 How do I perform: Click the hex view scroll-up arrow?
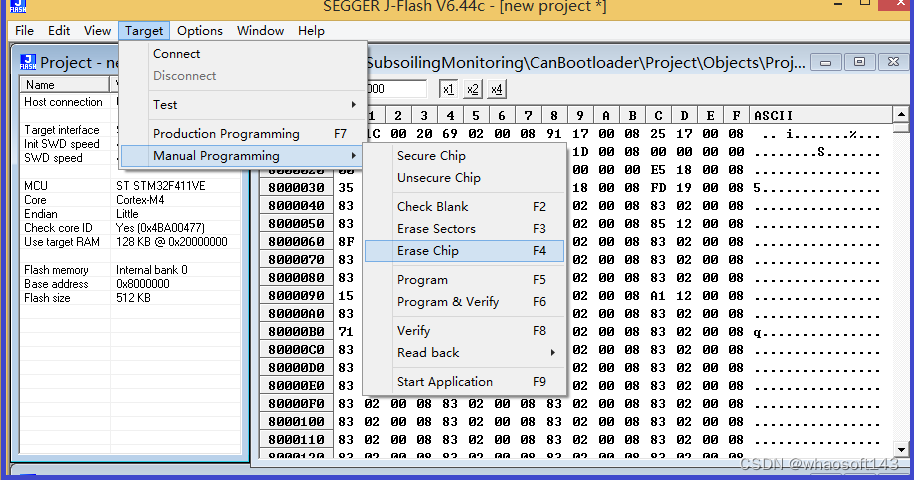[901, 114]
